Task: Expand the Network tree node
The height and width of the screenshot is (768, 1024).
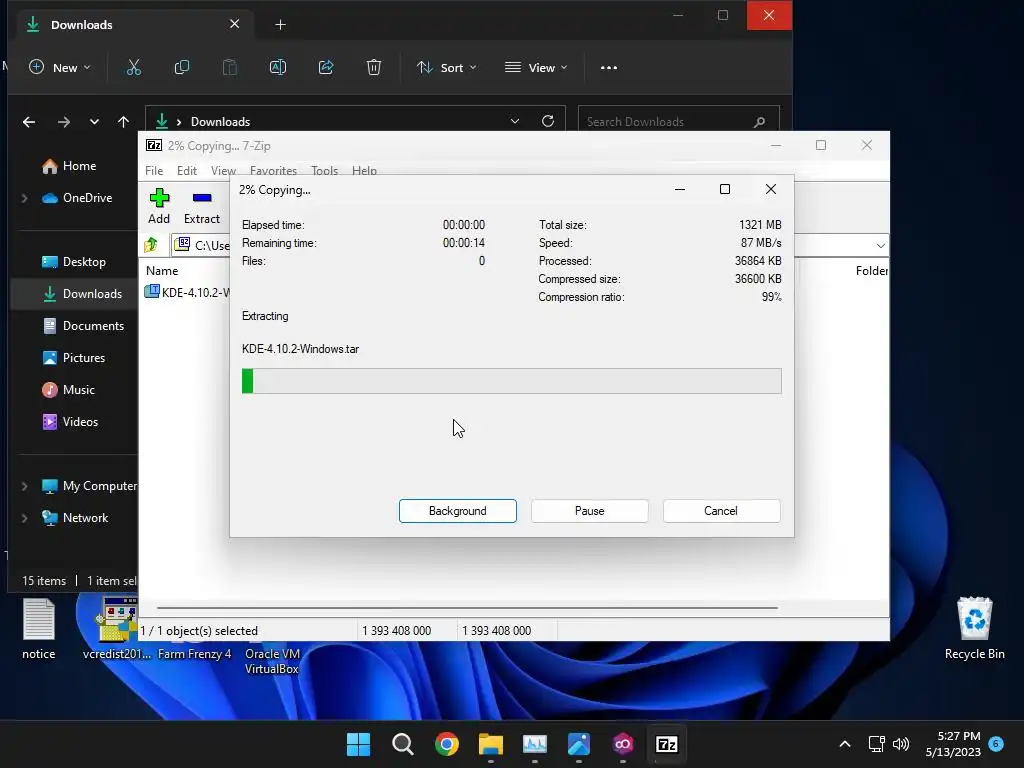Action: 25,518
